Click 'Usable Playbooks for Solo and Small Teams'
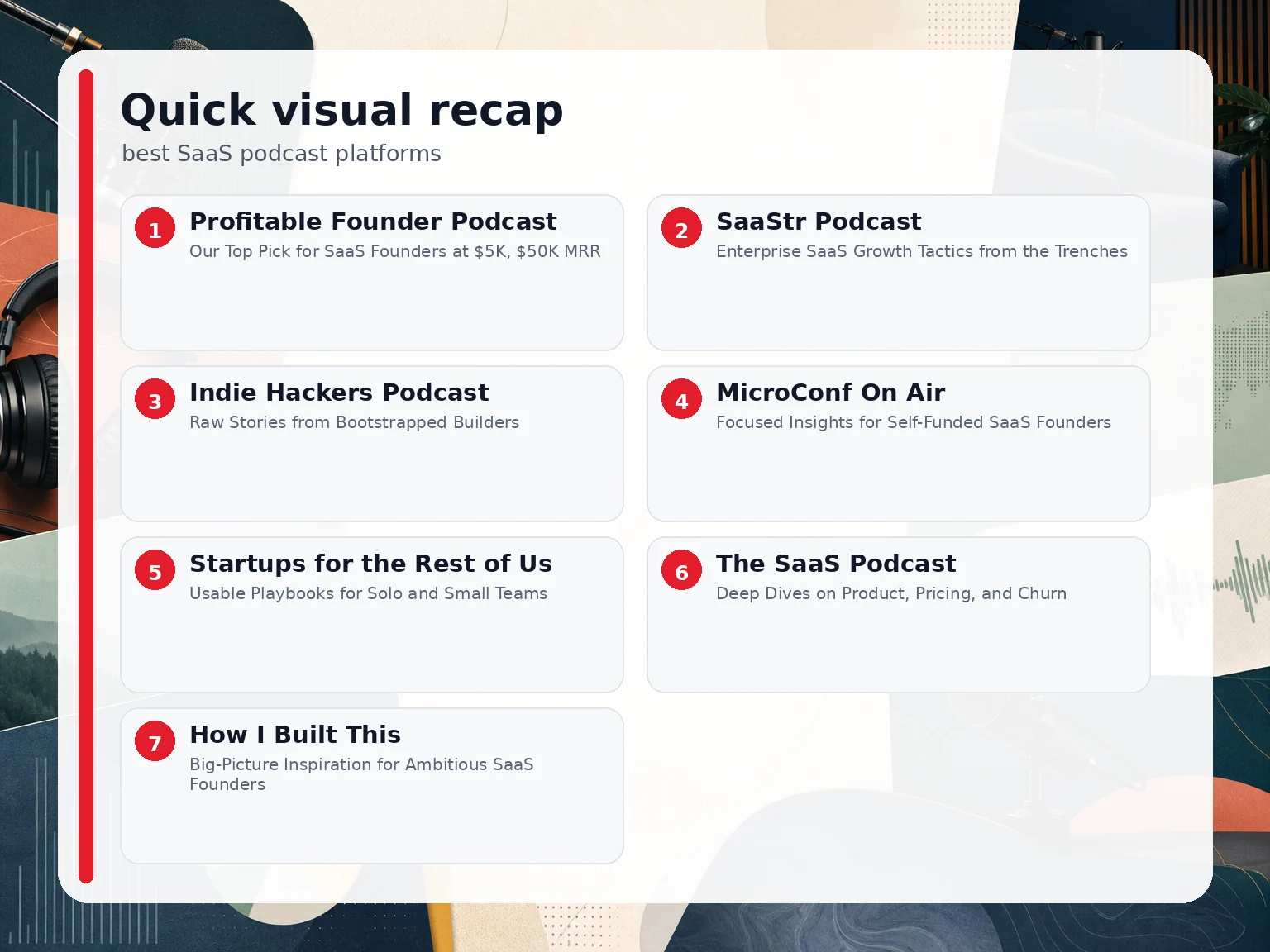1270x952 pixels. [368, 593]
